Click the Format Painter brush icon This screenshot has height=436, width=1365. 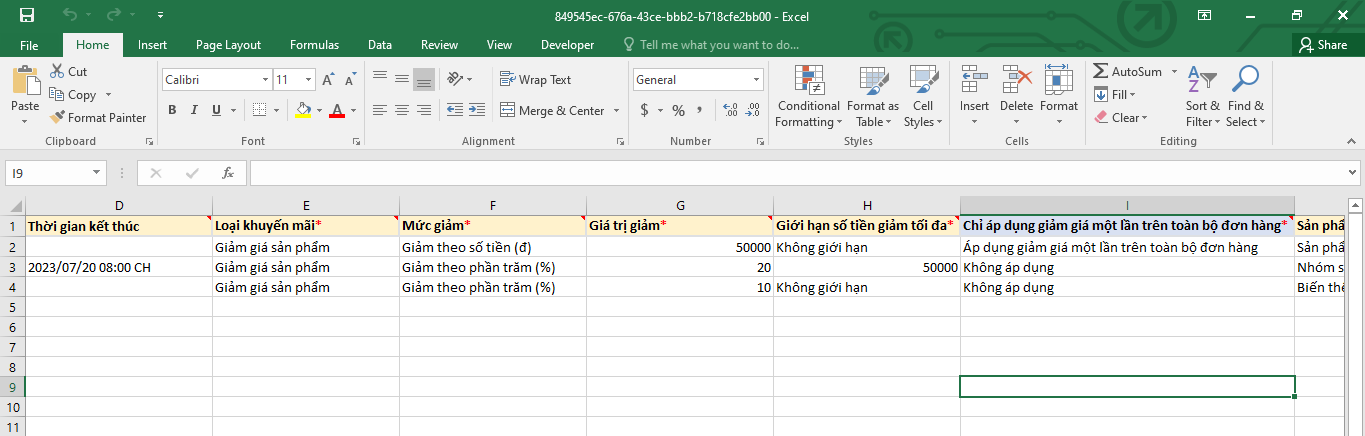click(x=57, y=118)
